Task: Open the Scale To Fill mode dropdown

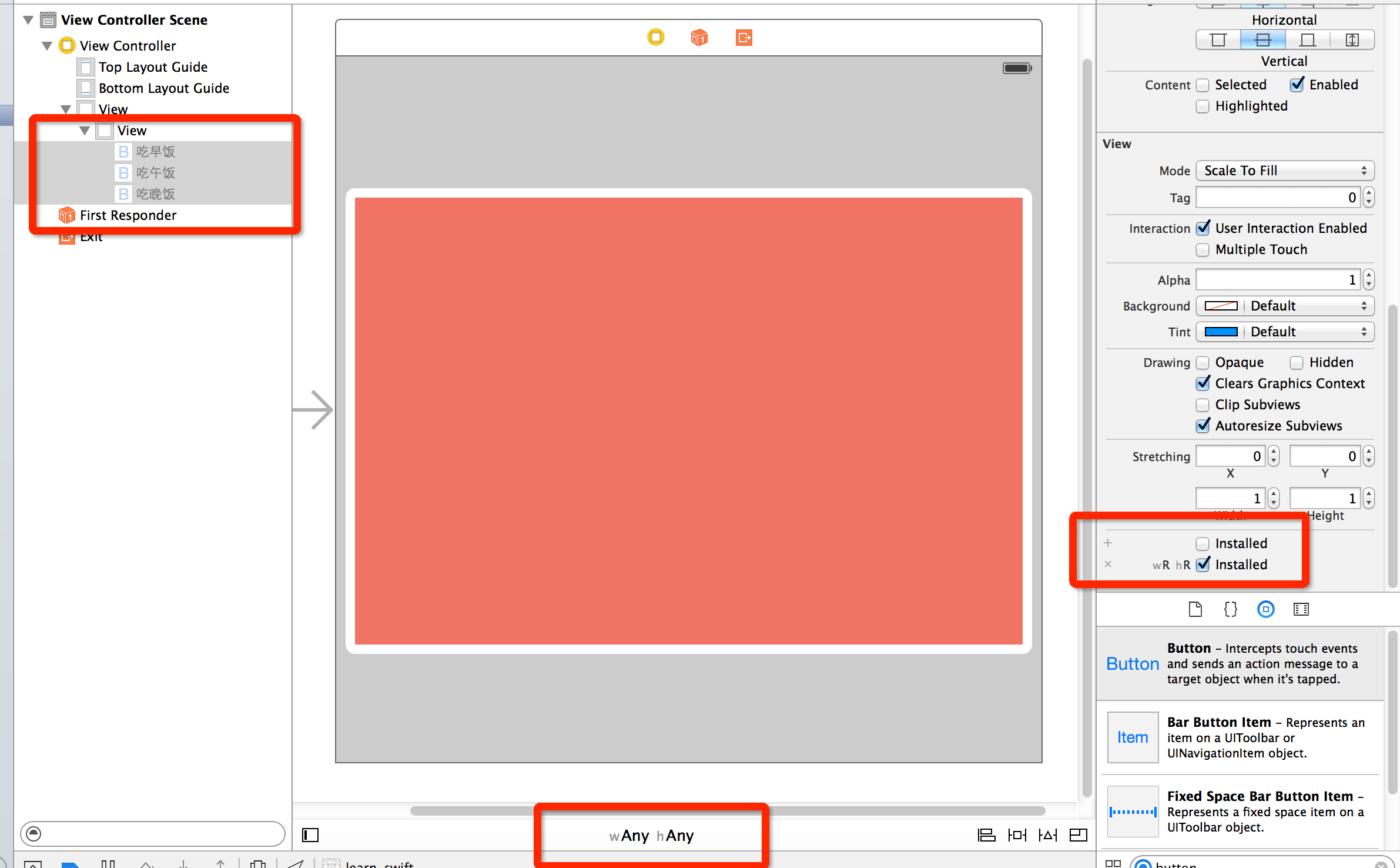Action: click(x=1284, y=171)
